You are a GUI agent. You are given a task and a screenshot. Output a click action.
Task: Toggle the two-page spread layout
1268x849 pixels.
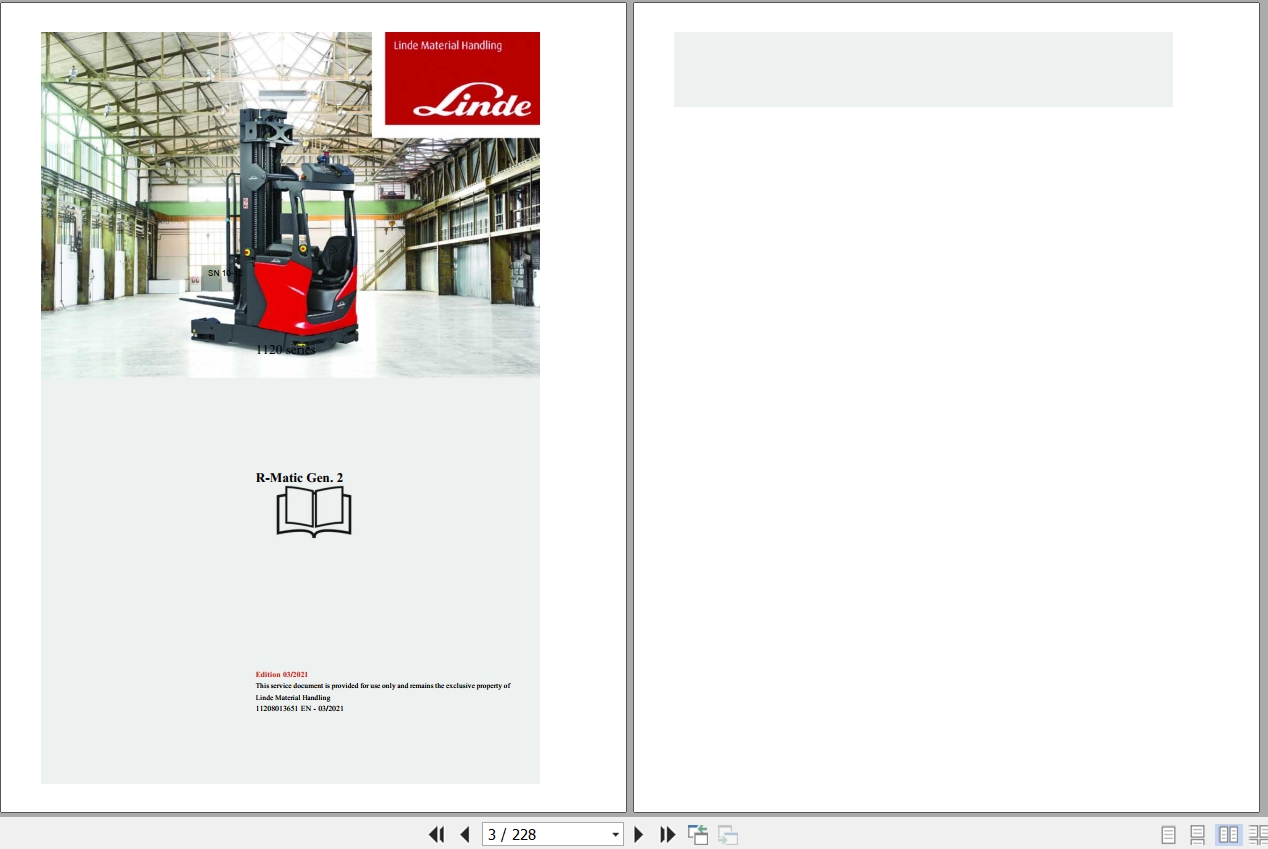[1228, 834]
